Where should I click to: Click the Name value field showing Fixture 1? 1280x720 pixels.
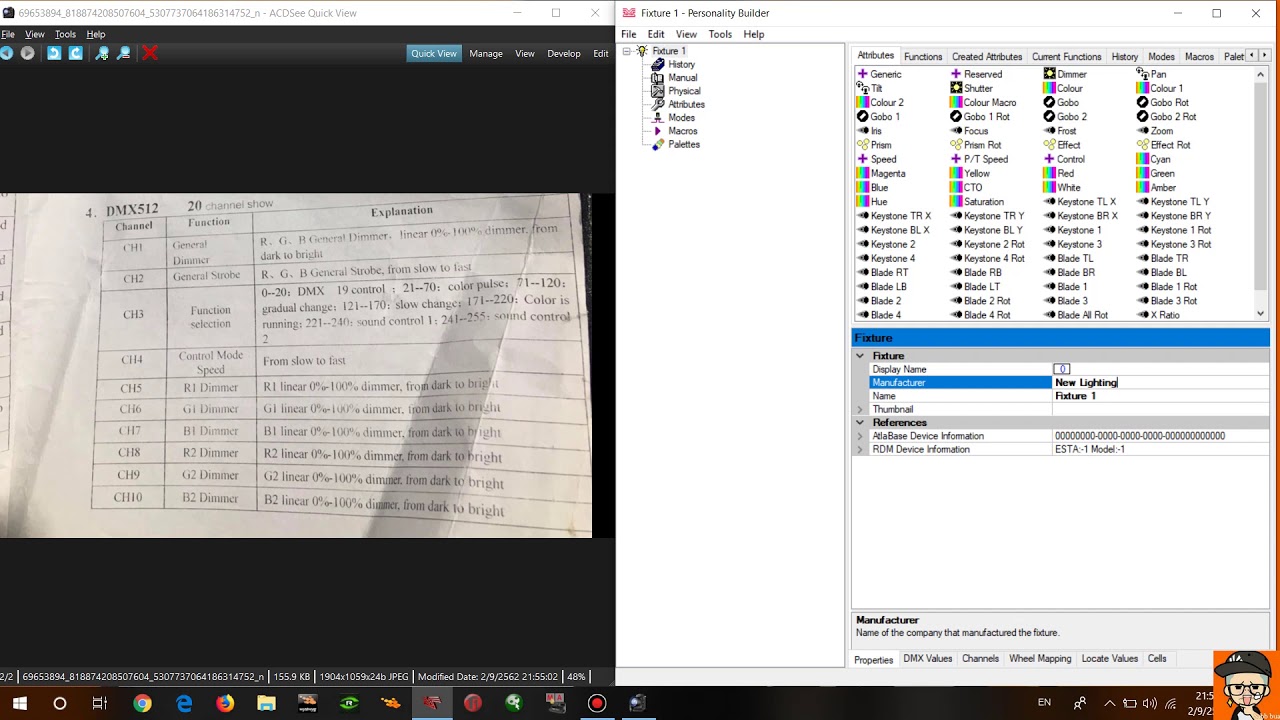pyautogui.click(x=1161, y=396)
